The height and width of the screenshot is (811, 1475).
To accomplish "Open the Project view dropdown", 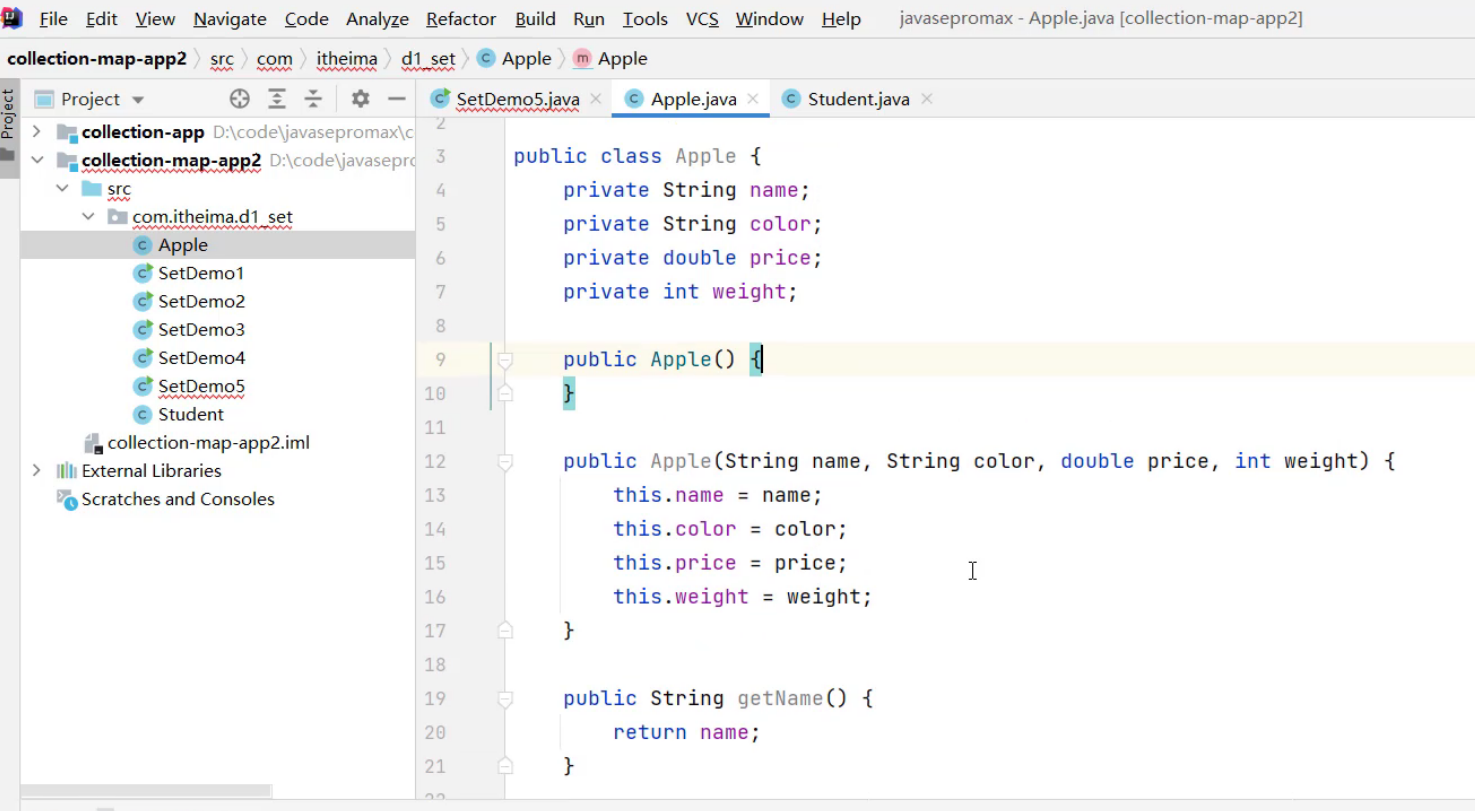I will (x=138, y=100).
